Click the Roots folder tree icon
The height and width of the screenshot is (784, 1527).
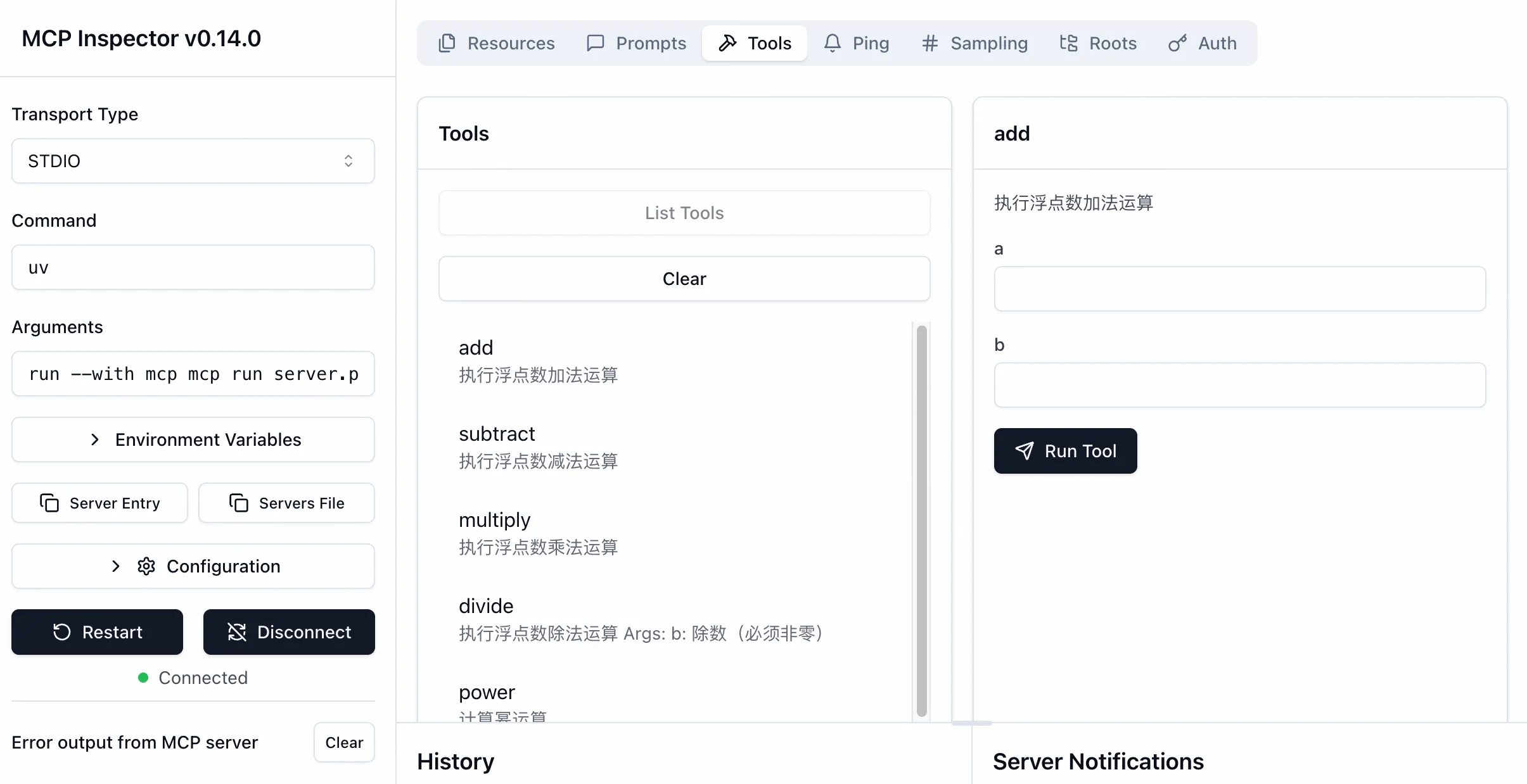click(1068, 43)
